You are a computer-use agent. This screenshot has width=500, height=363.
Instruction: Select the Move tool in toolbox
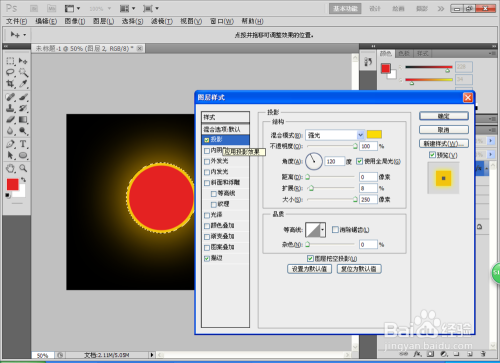coord(23,61)
